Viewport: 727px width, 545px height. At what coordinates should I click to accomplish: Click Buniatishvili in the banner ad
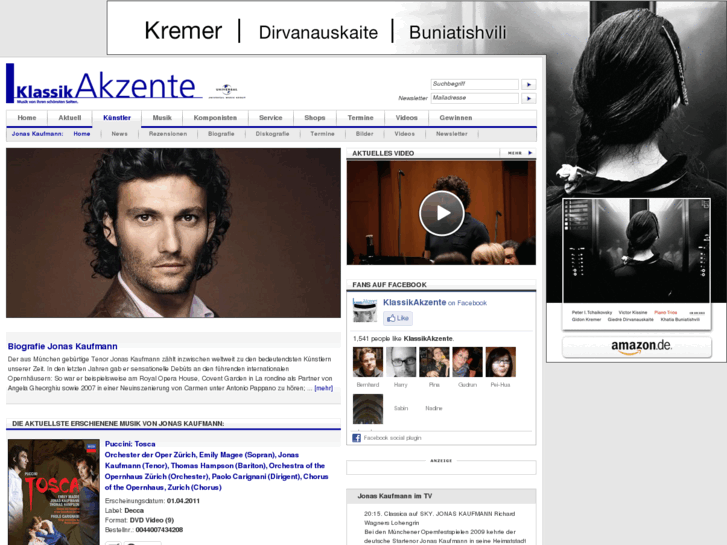[x=458, y=32]
